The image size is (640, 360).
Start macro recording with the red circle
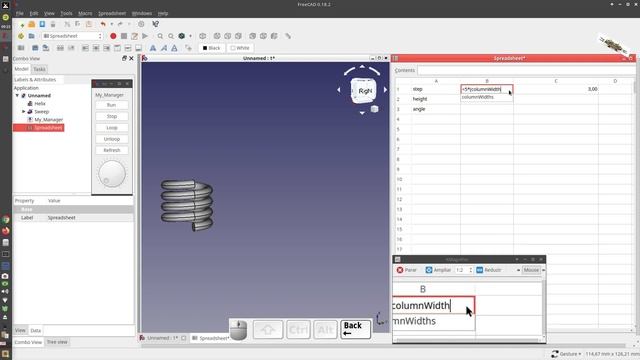[x=113, y=36]
